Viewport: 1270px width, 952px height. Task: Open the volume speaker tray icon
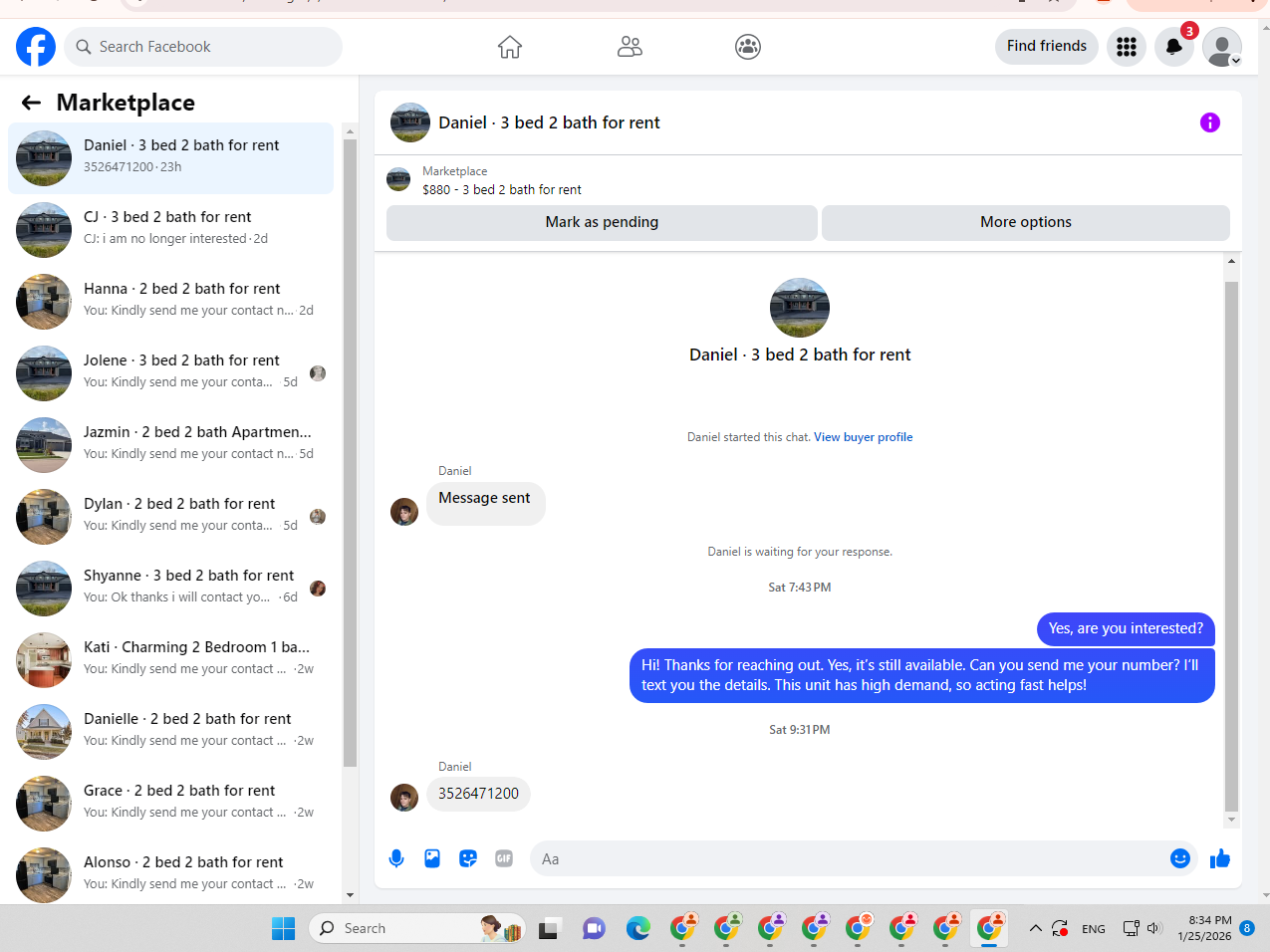[1154, 928]
